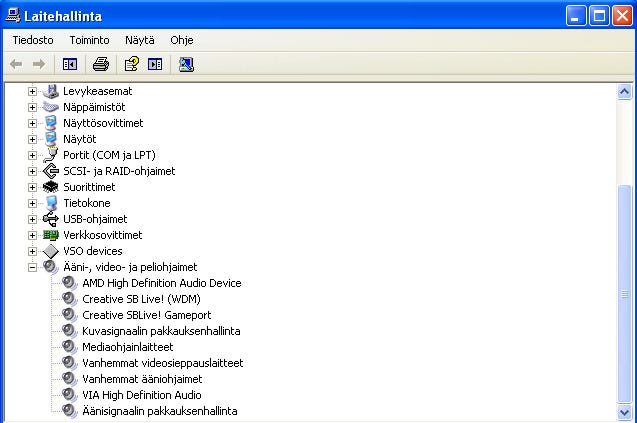Expand the Suorittimet node

(32, 187)
